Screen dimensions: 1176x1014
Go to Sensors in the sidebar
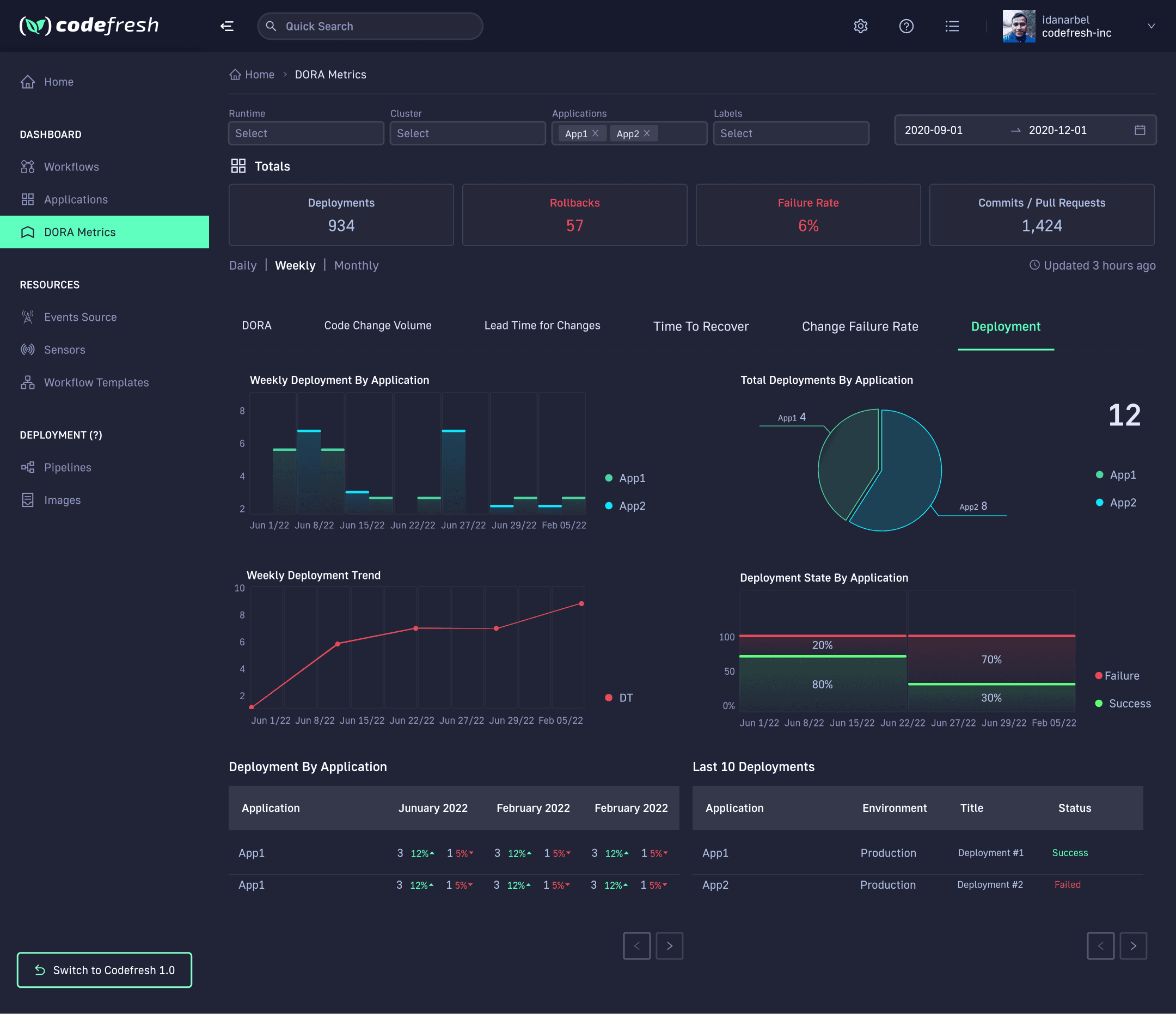[x=65, y=350]
